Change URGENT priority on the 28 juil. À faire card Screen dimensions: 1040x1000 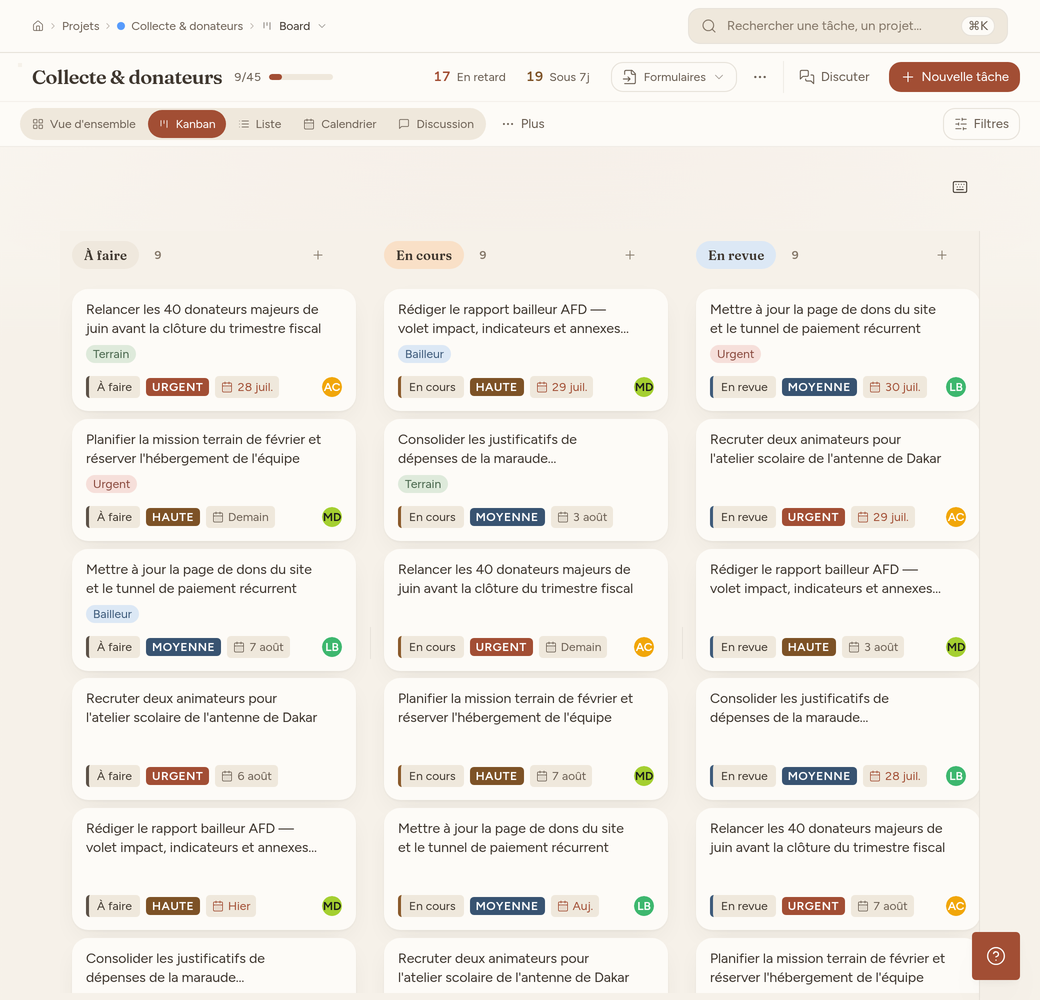(x=177, y=387)
